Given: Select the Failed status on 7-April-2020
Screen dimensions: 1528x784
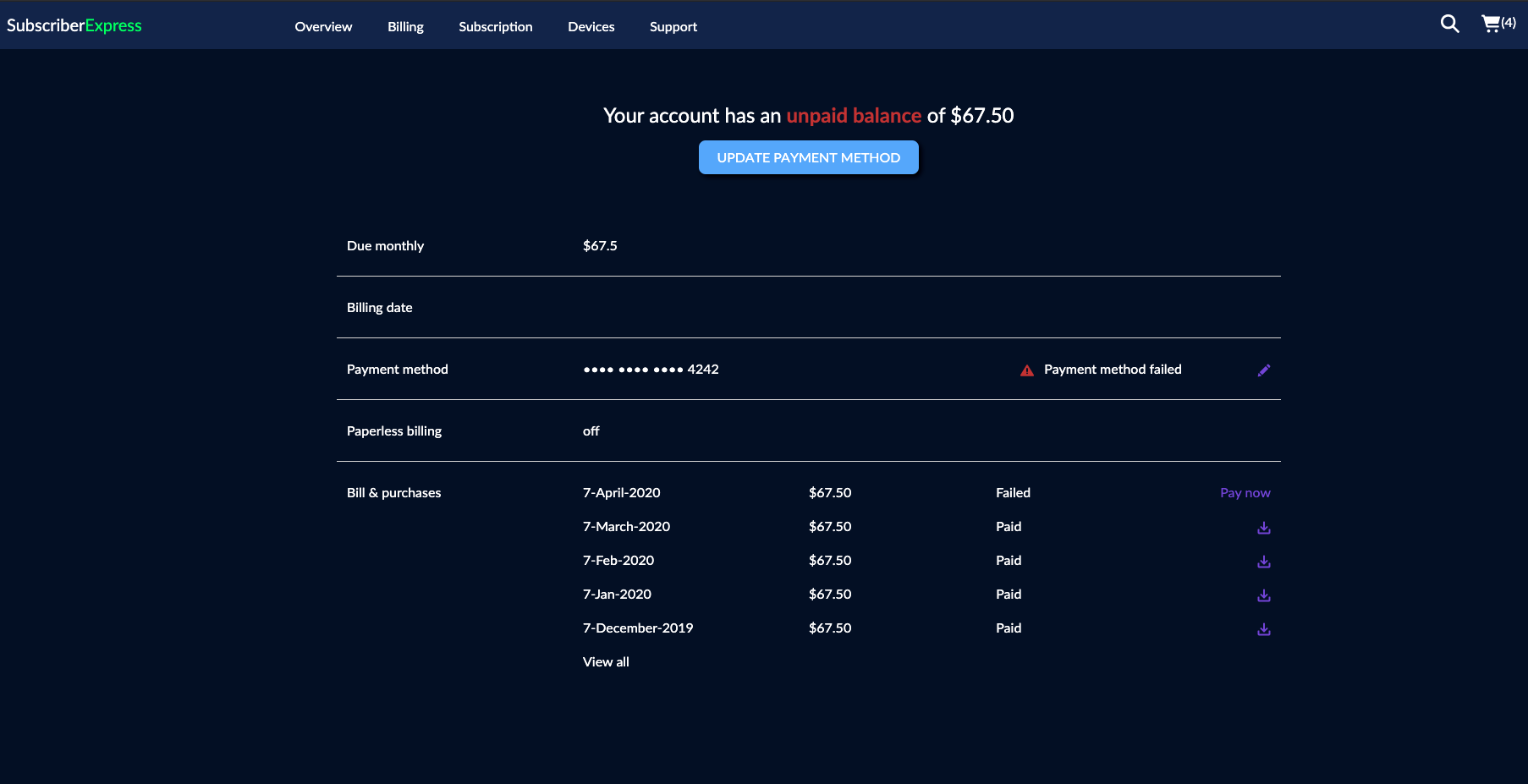Looking at the screenshot, I should [1012, 492].
